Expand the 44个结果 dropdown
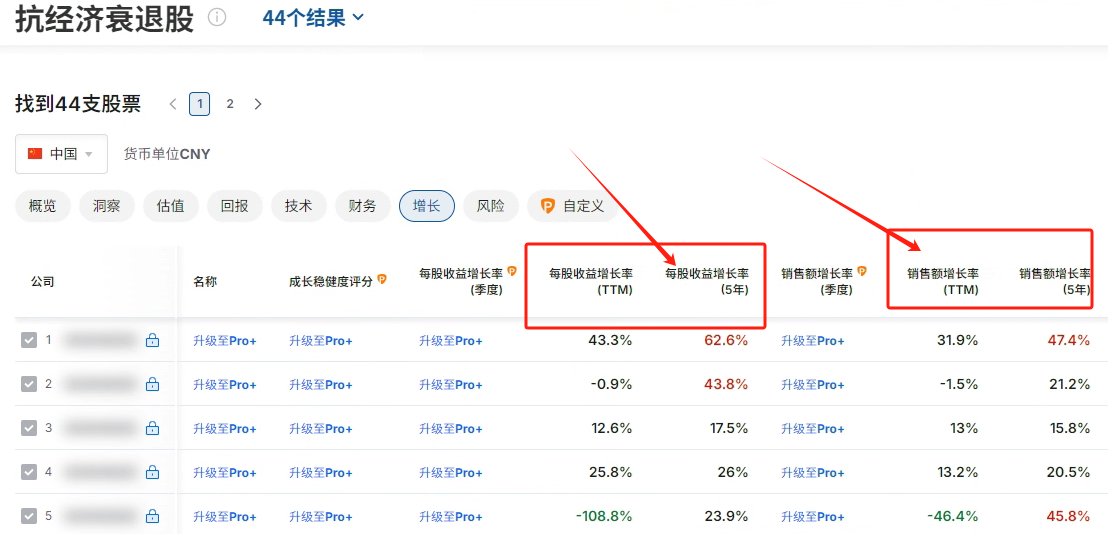The width and height of the screenshot is (1108, 534). click(313, 18)
